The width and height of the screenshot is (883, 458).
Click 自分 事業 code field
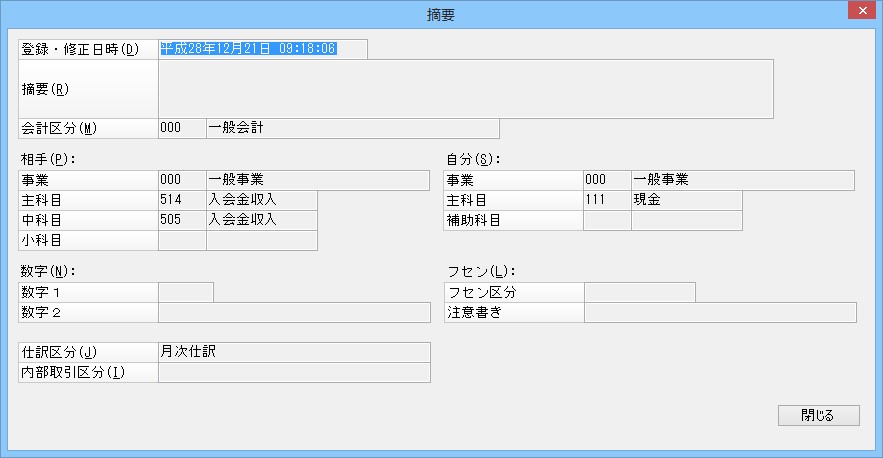coord(607,180)
